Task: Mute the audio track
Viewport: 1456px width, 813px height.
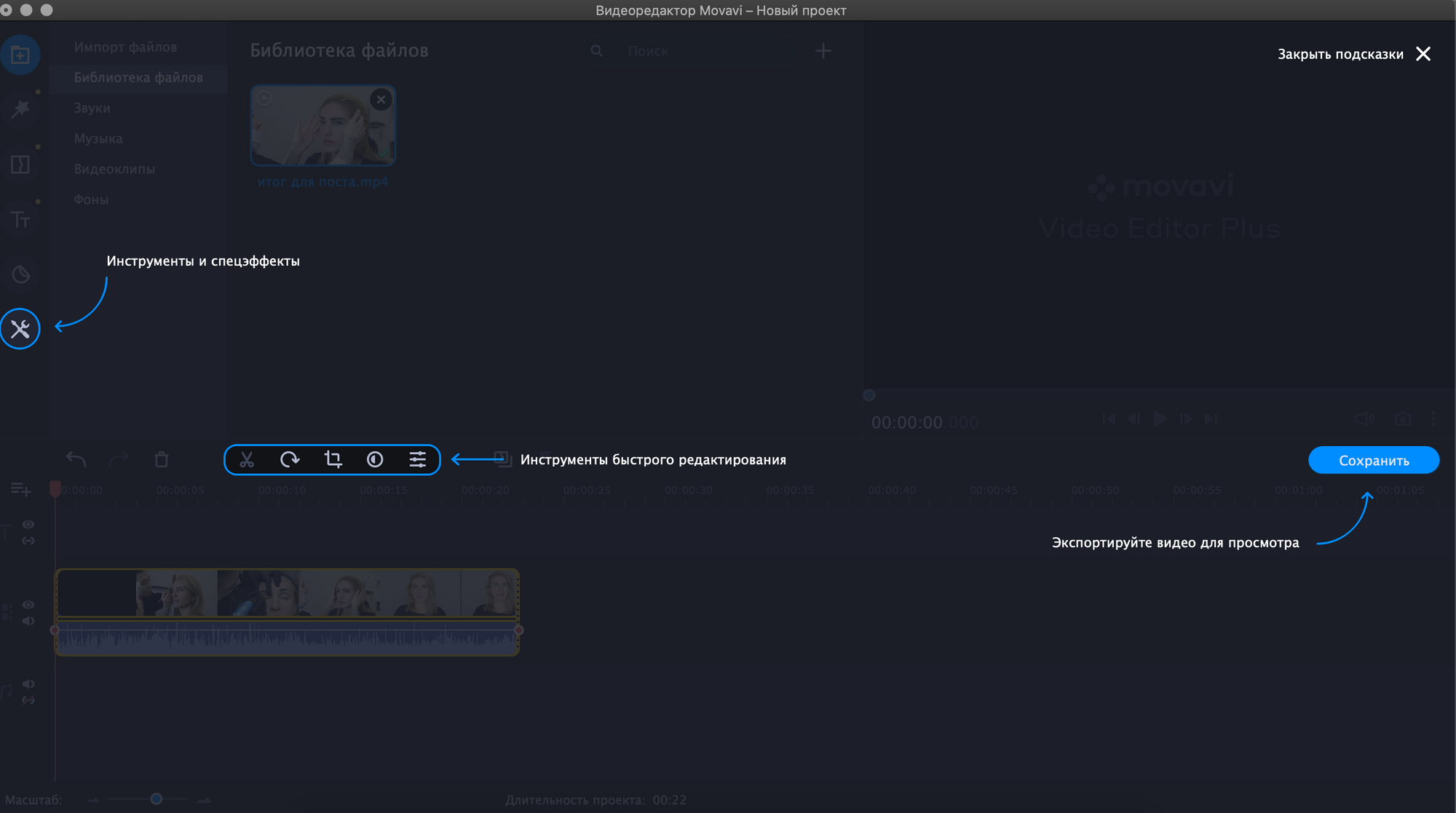Action: tap(28, 683)
